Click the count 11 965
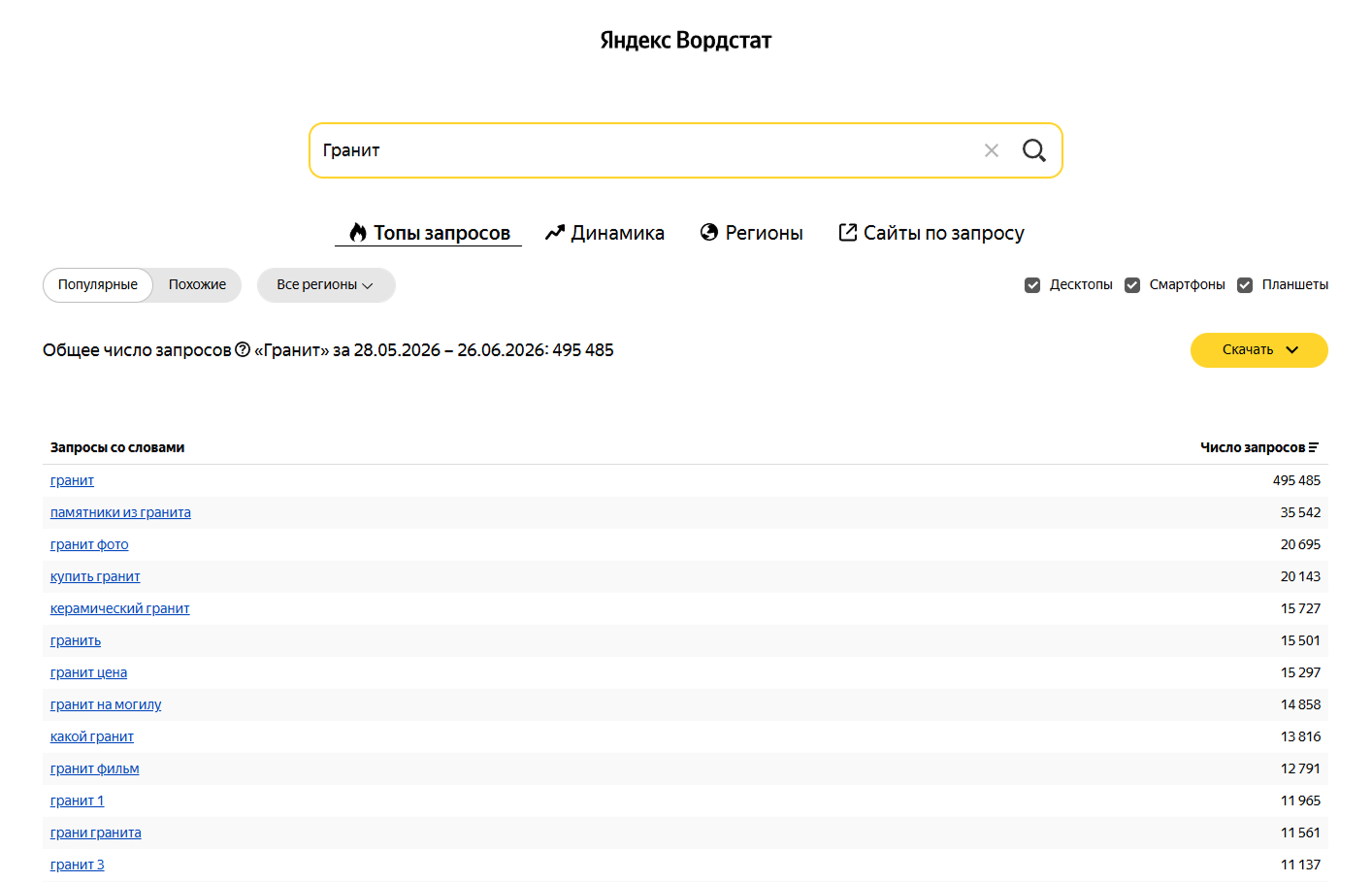The height and width of the screenshot is (882, 1372). click(1300, 800)
